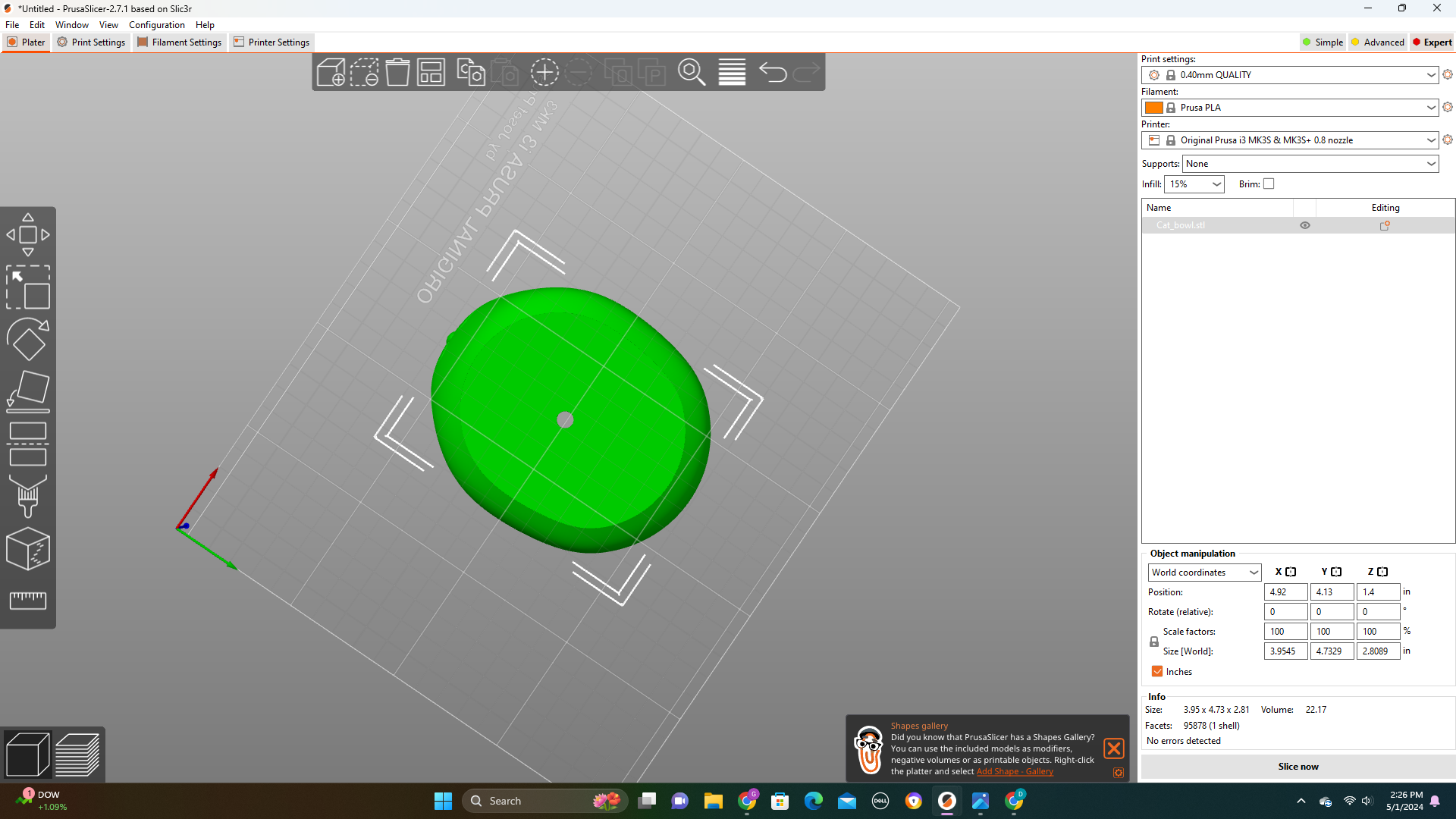Toggle the Brim checkbox
This screenshot has height=819, width=1456.
(1269, 184)
